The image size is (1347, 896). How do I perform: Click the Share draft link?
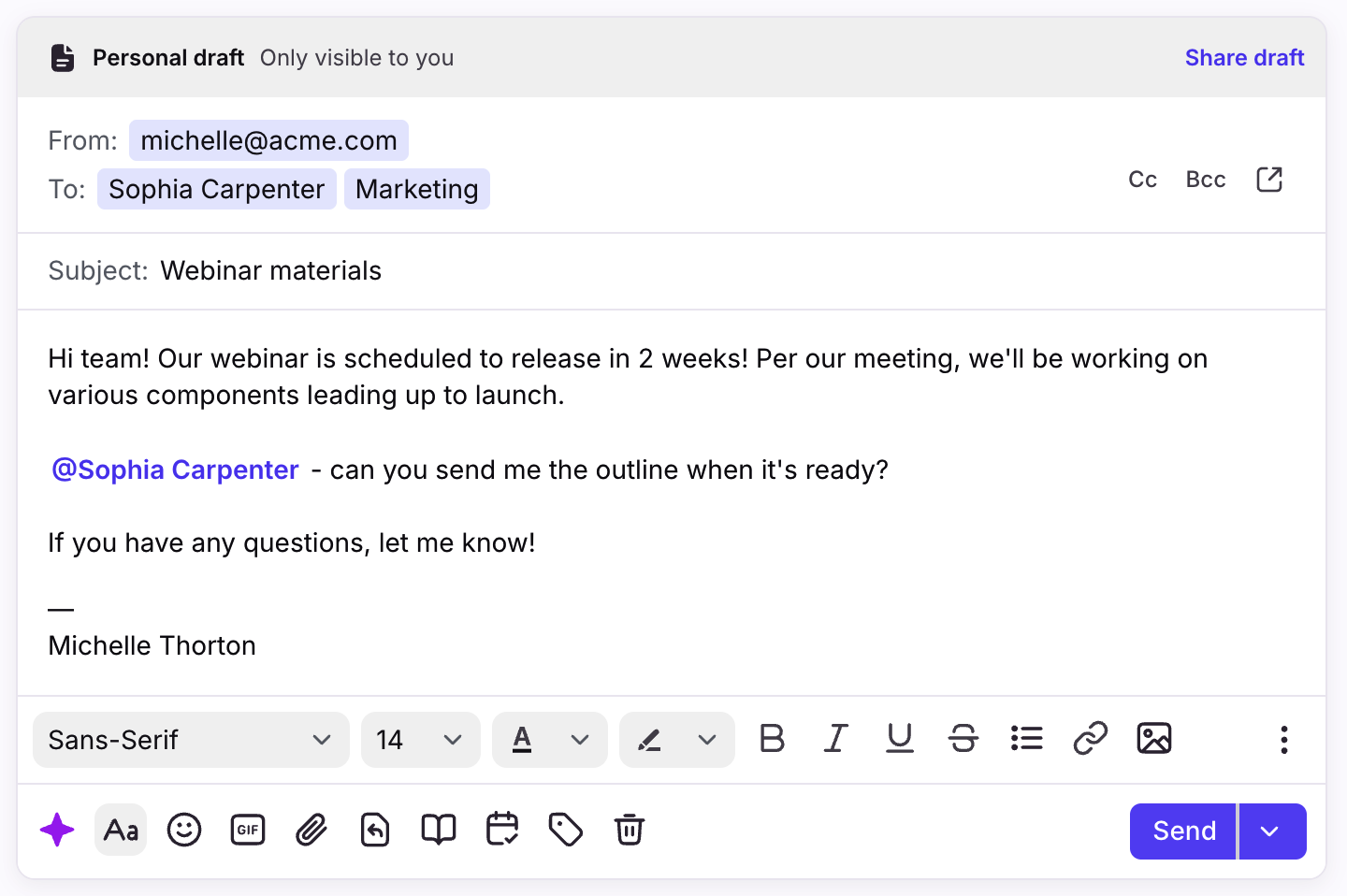coord(1244,58)
